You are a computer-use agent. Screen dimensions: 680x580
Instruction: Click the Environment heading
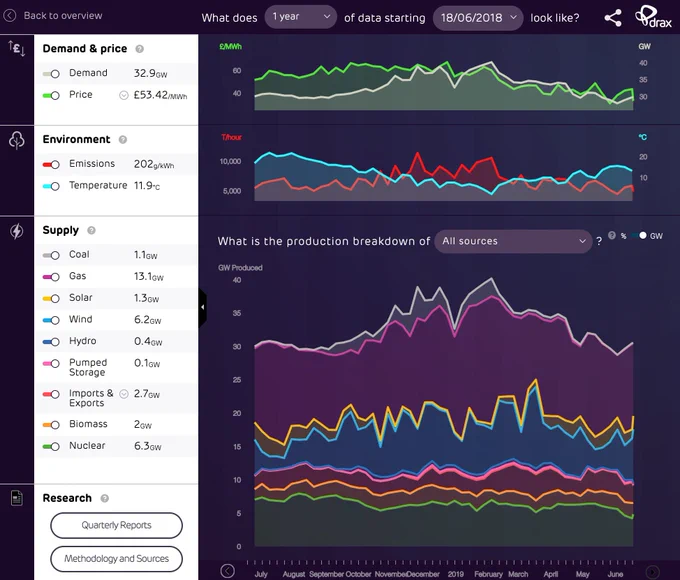point(76,139)
